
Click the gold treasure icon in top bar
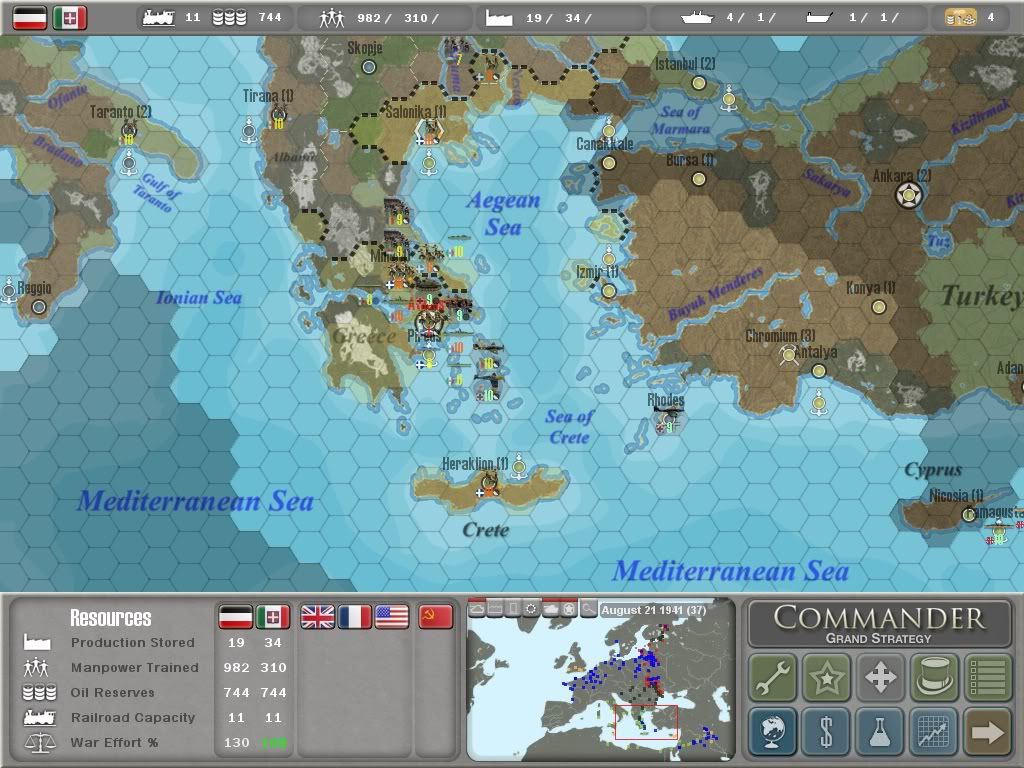pyautogui.click(x=961, y=18)
